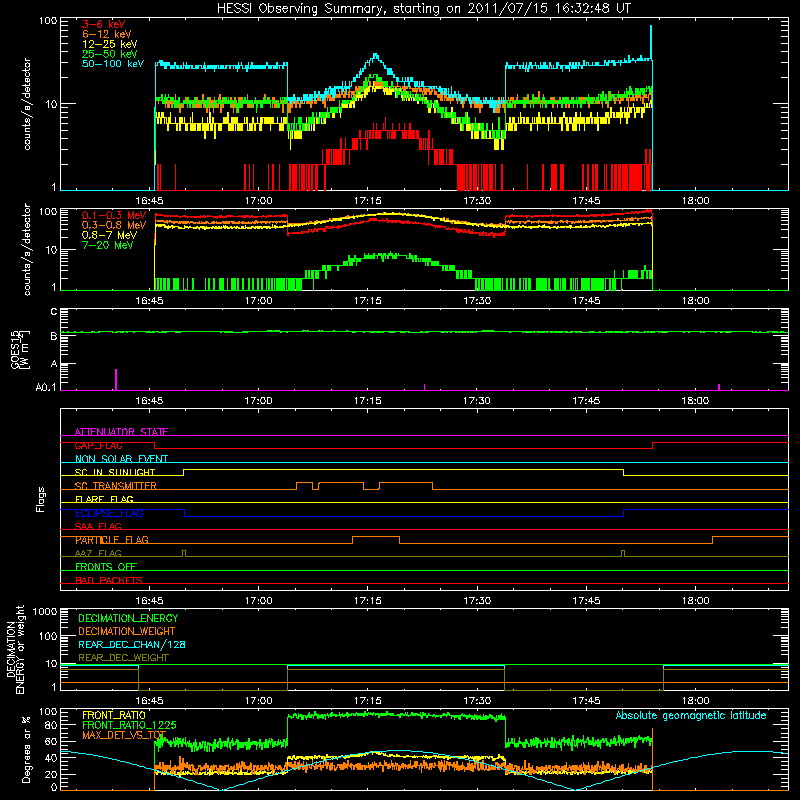Click the DECIMATION ENERGY or weight axis title
The width and height of the screenshot is (800, 800).
coord(15,649)
